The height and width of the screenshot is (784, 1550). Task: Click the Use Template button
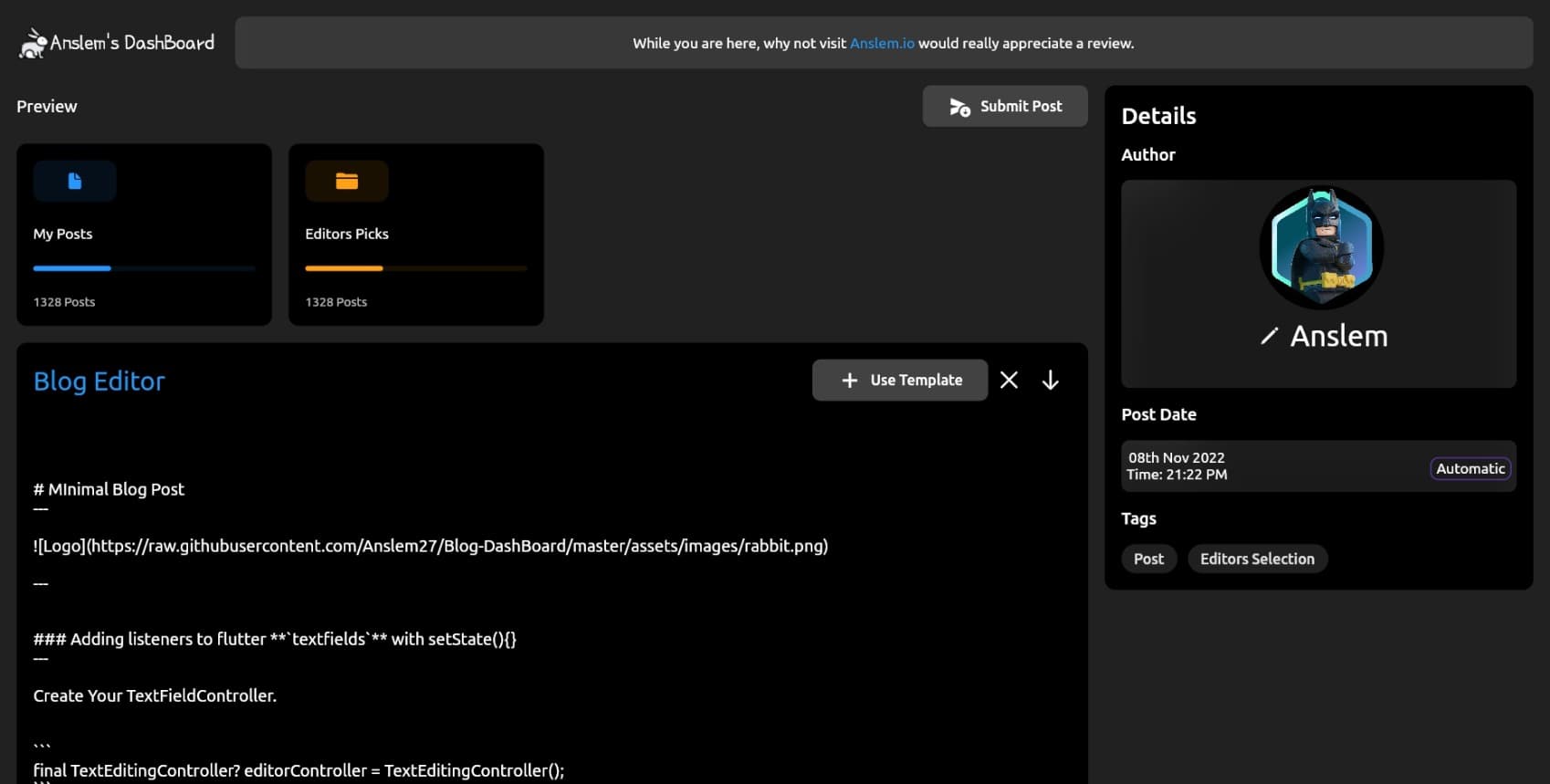[900, 380]
